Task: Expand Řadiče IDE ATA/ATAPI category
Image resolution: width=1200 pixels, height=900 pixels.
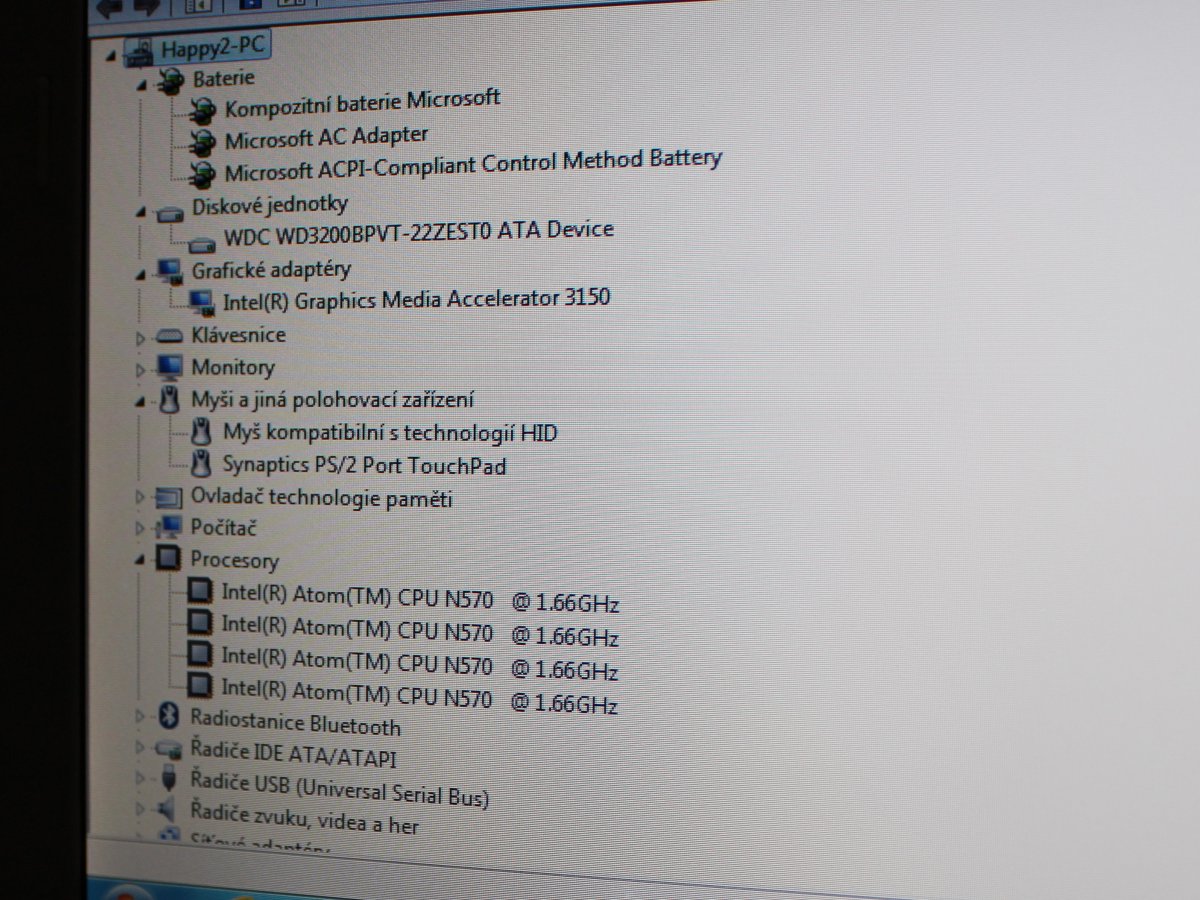Action: pyautogui.click(x=140, y=746)
